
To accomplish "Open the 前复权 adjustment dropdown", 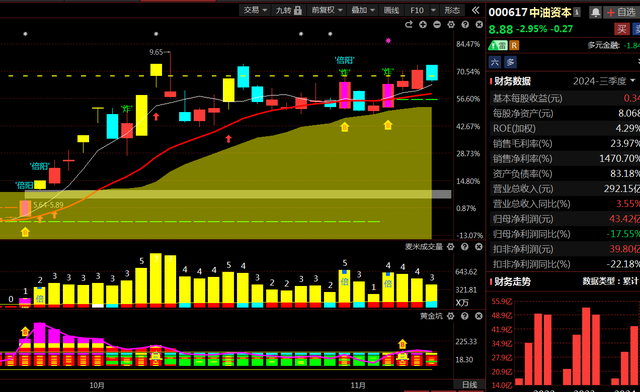I will click(327, 10).
